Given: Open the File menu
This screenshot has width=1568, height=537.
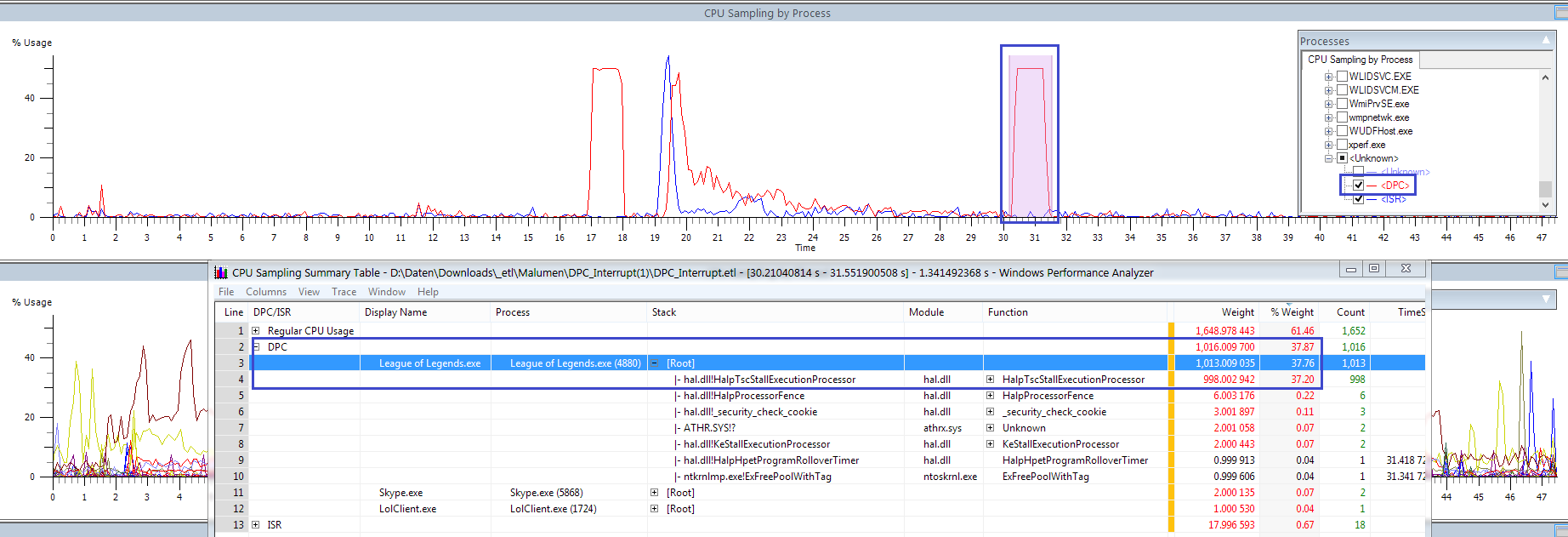Looking at the screenshot, I should pos(226,291).
